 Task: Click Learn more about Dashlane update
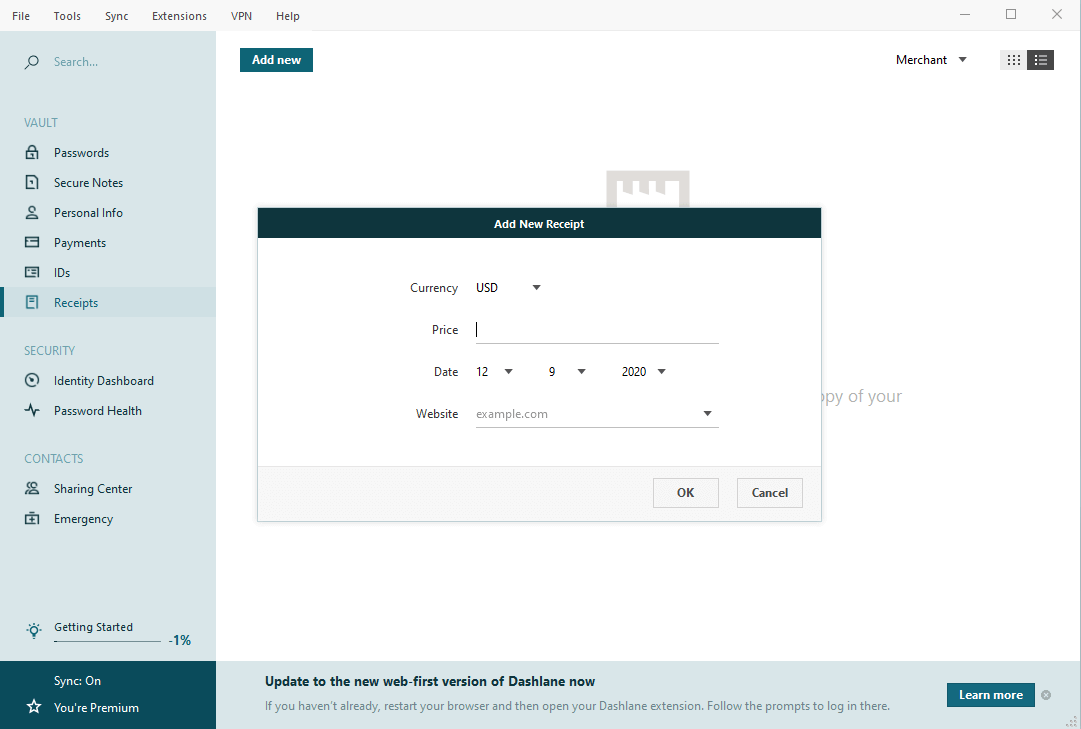991,695
